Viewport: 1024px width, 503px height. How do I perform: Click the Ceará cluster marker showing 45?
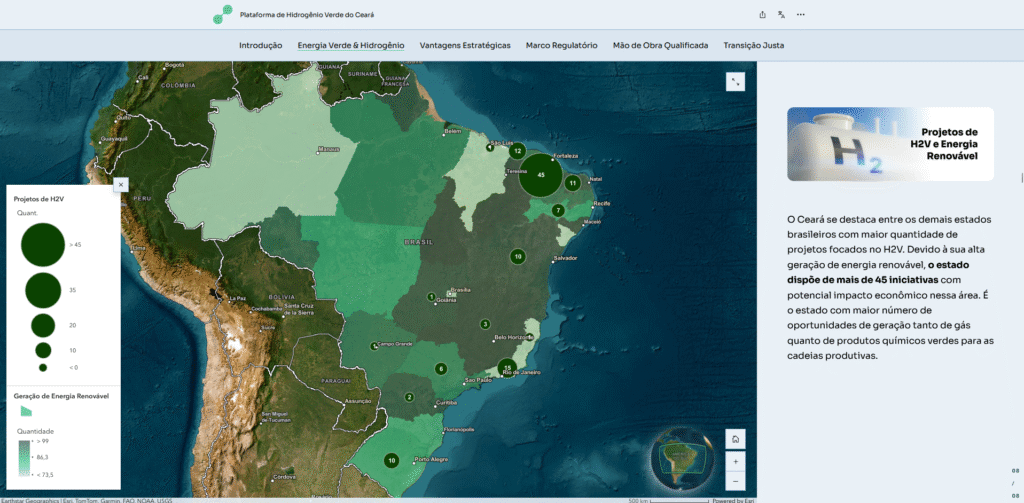coord(541,174)
